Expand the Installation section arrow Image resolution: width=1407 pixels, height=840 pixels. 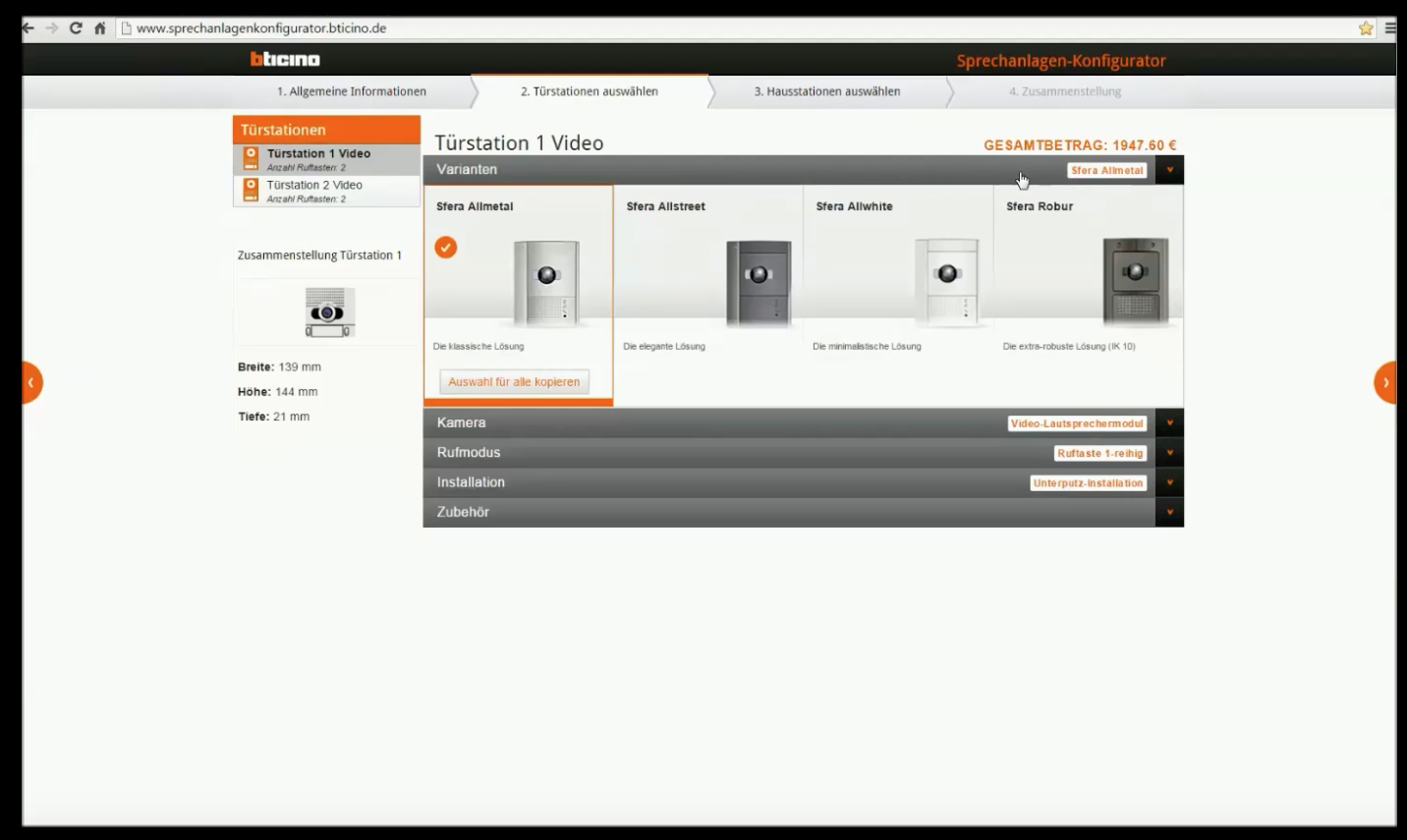(1169, 482)
